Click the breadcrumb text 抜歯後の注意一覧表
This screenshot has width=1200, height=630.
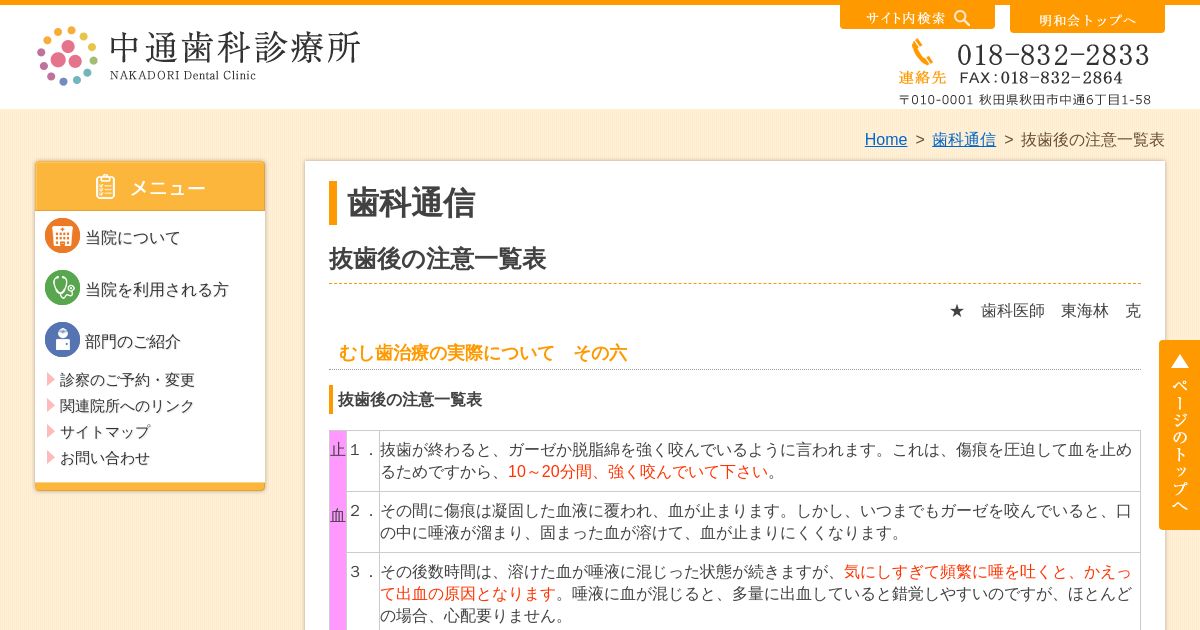pyautogui.click(x=1093, y=140)
